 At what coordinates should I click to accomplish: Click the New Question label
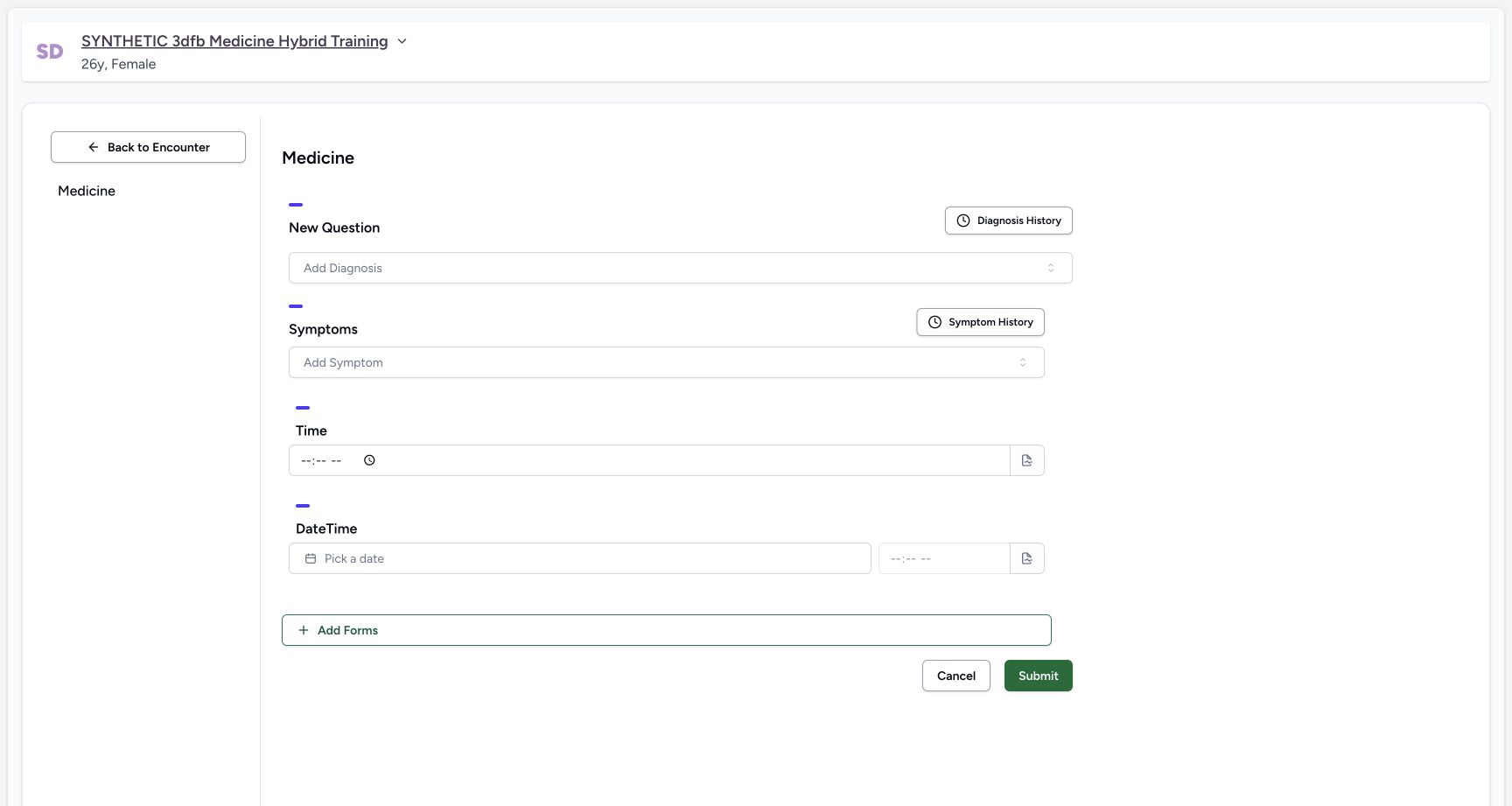coord(334,228)
